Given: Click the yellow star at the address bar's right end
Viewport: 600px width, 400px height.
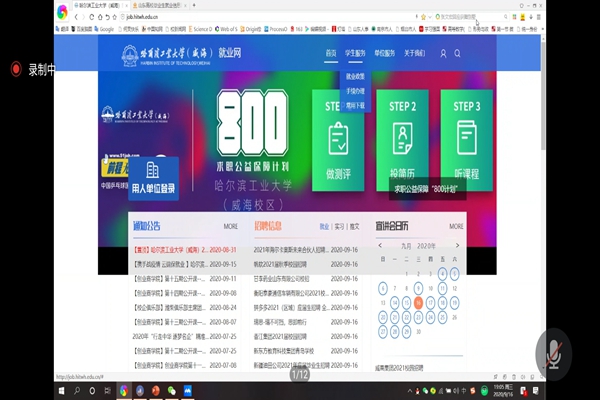Looking at the screenshot, I should 424,17.
